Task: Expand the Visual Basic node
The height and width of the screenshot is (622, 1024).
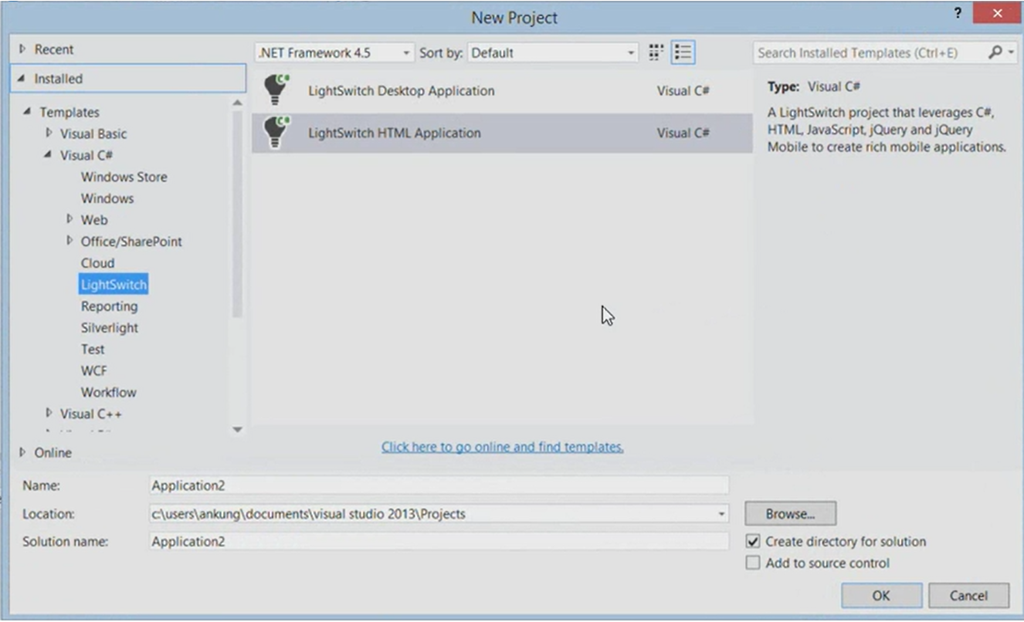Action: click(x=49, y=133)
